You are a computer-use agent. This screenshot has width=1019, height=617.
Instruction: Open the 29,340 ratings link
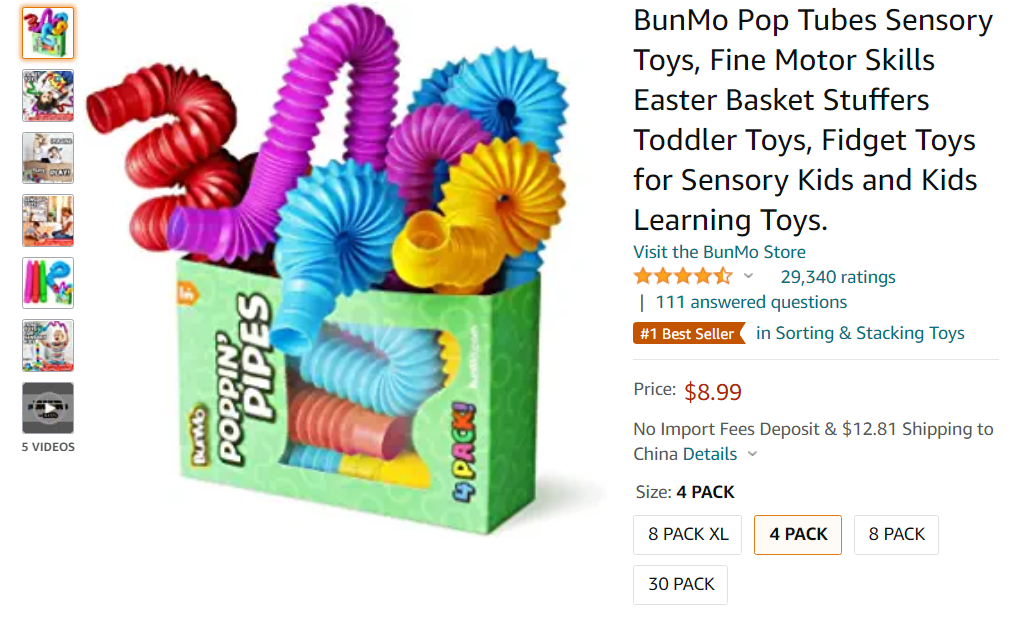pyautogui.click(x=838, y=277)
